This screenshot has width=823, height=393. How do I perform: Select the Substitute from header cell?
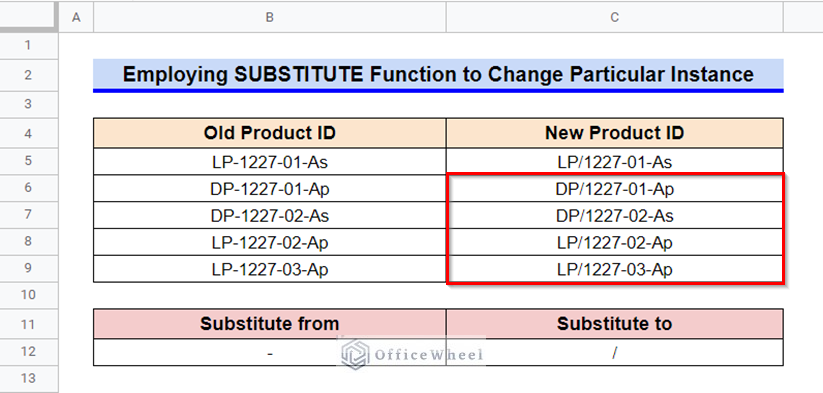point(270,324)
